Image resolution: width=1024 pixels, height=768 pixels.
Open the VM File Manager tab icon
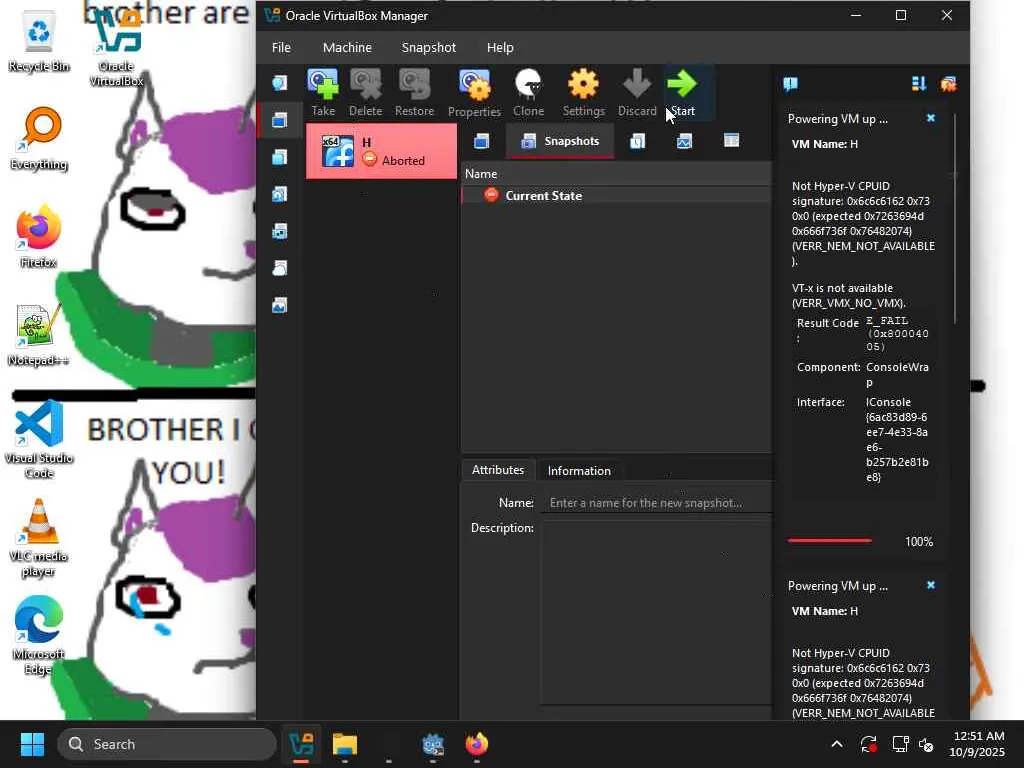[731, 140]
